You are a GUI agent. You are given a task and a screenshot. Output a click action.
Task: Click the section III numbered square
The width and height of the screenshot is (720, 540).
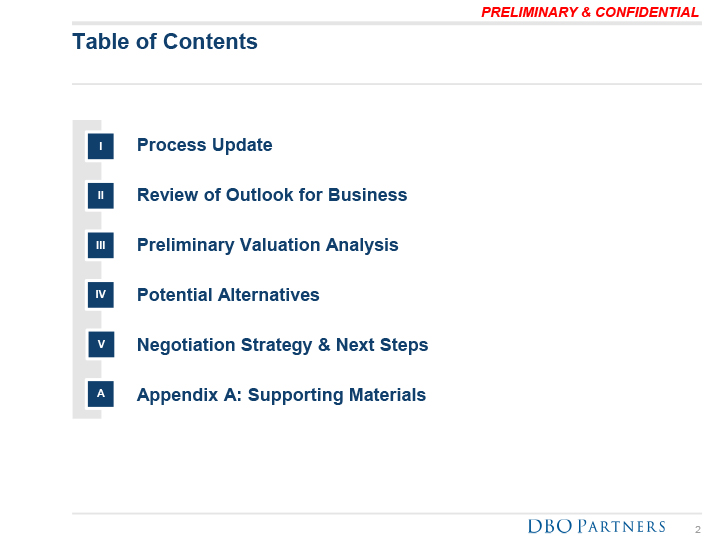(100, 246)
